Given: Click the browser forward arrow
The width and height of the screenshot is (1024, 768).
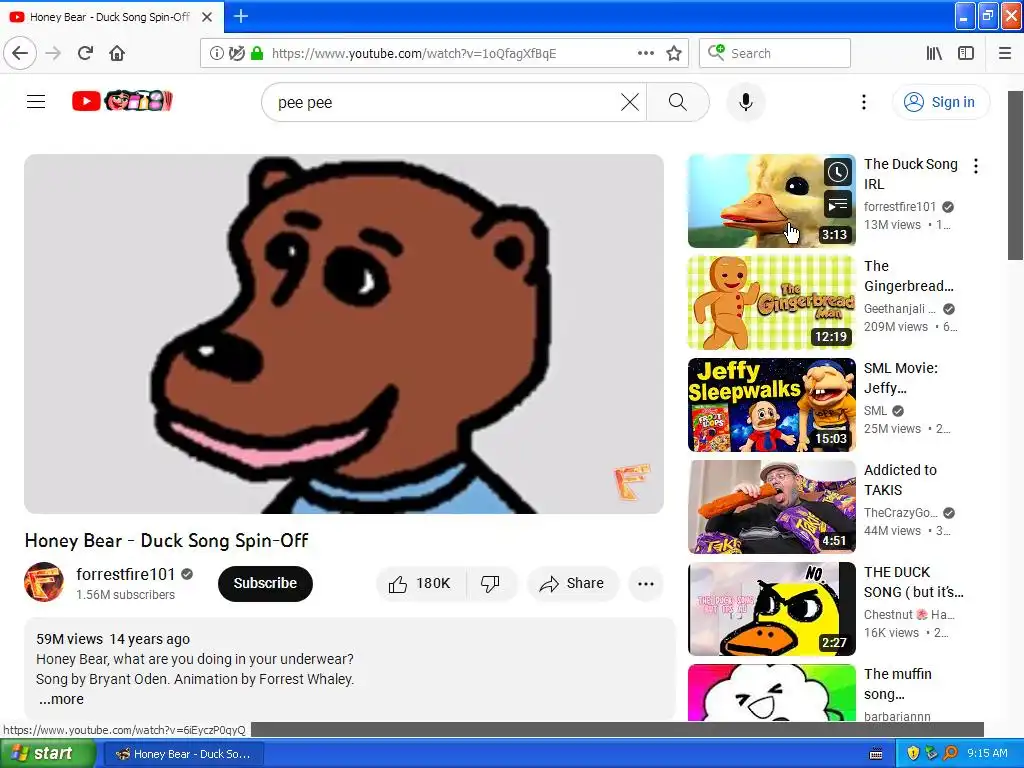Looking at the screenshot, I should click(x=53, y=53).
